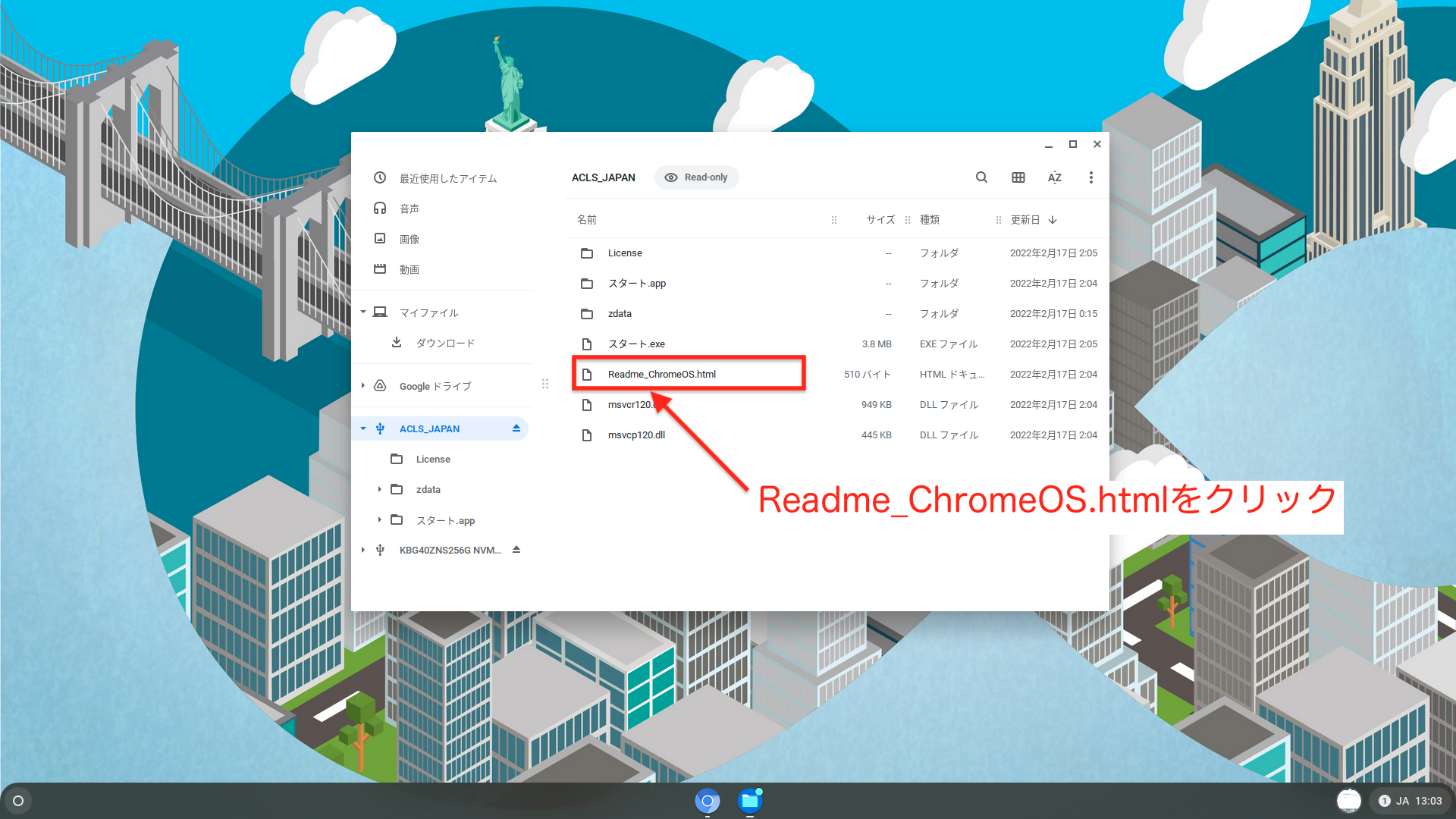The width and height of the screenshot is (1456, 819).
Task: Expand the zdata sidebar folder arrow
Action: [379, 489]
